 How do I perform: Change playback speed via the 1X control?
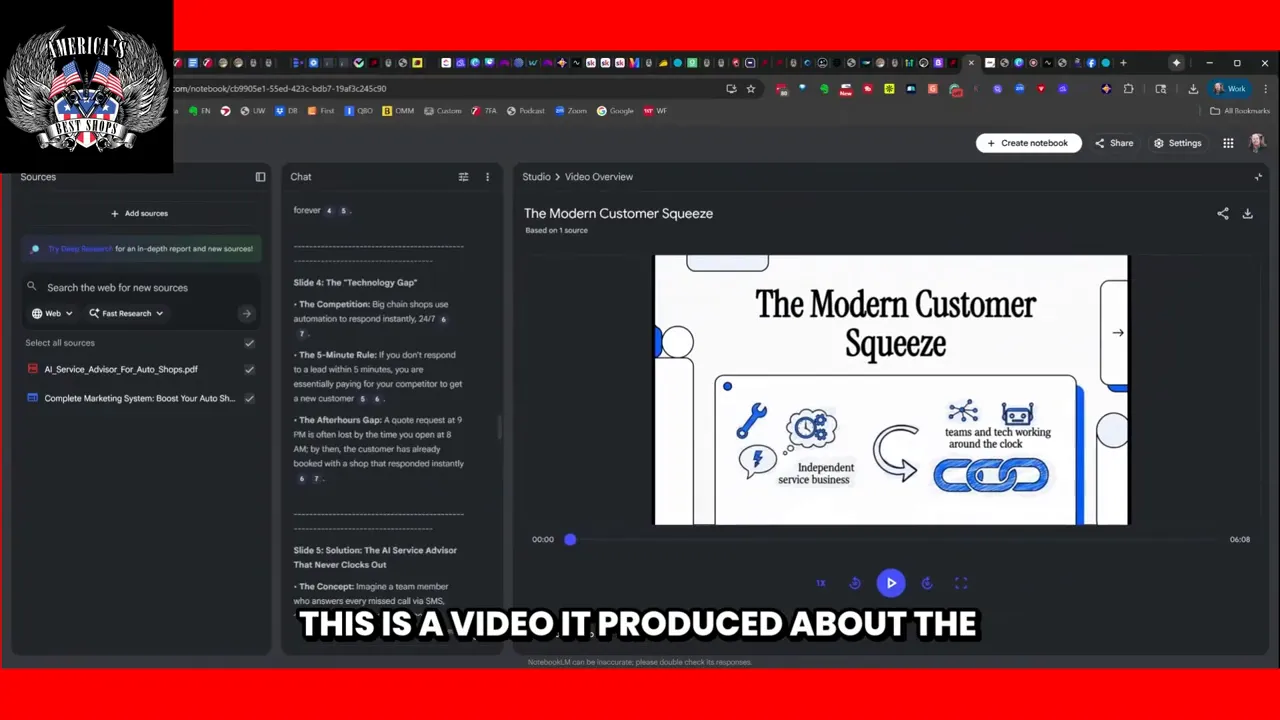tap(820, 583)
